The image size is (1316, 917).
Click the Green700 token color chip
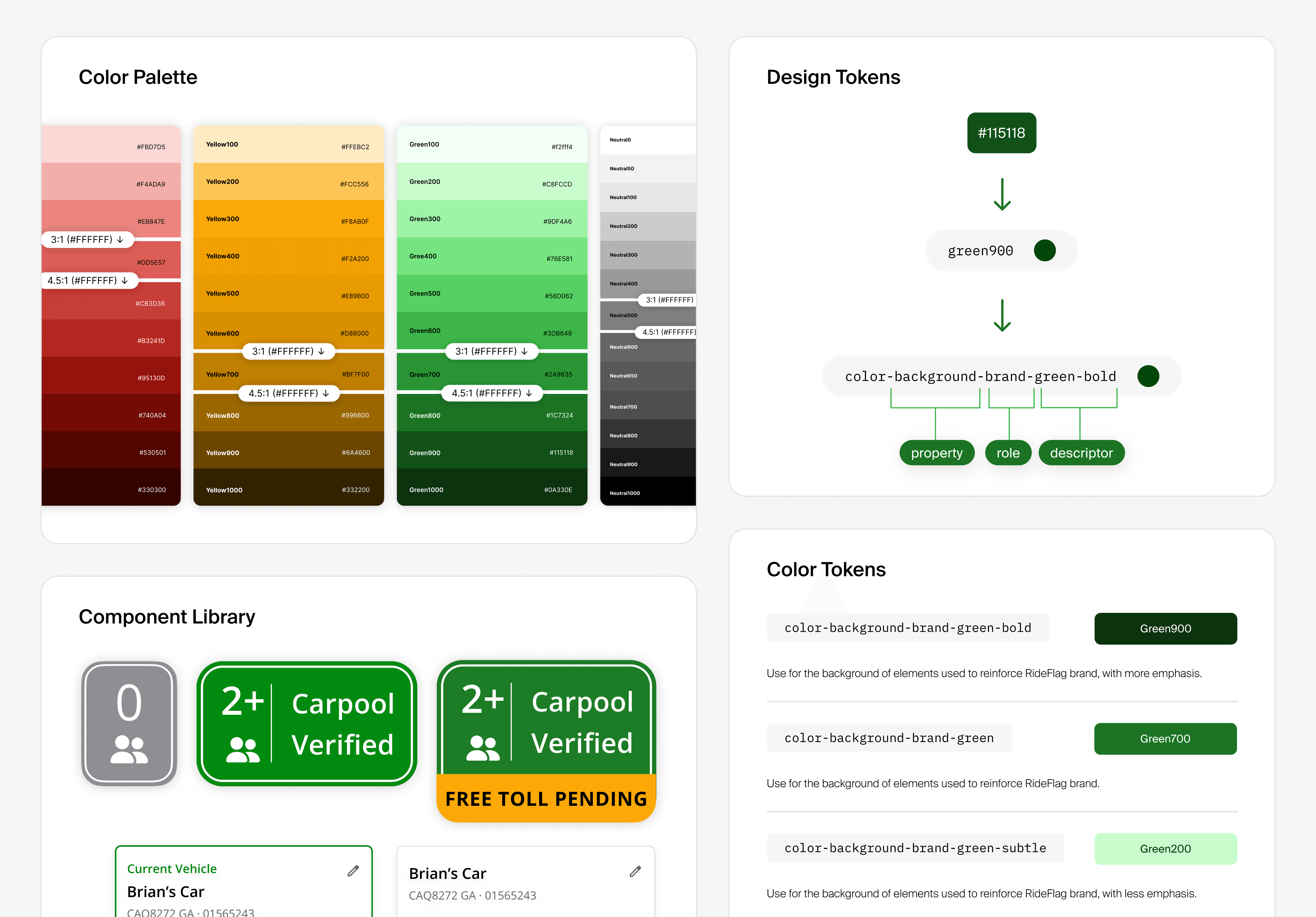click(x=1165, y=739)
